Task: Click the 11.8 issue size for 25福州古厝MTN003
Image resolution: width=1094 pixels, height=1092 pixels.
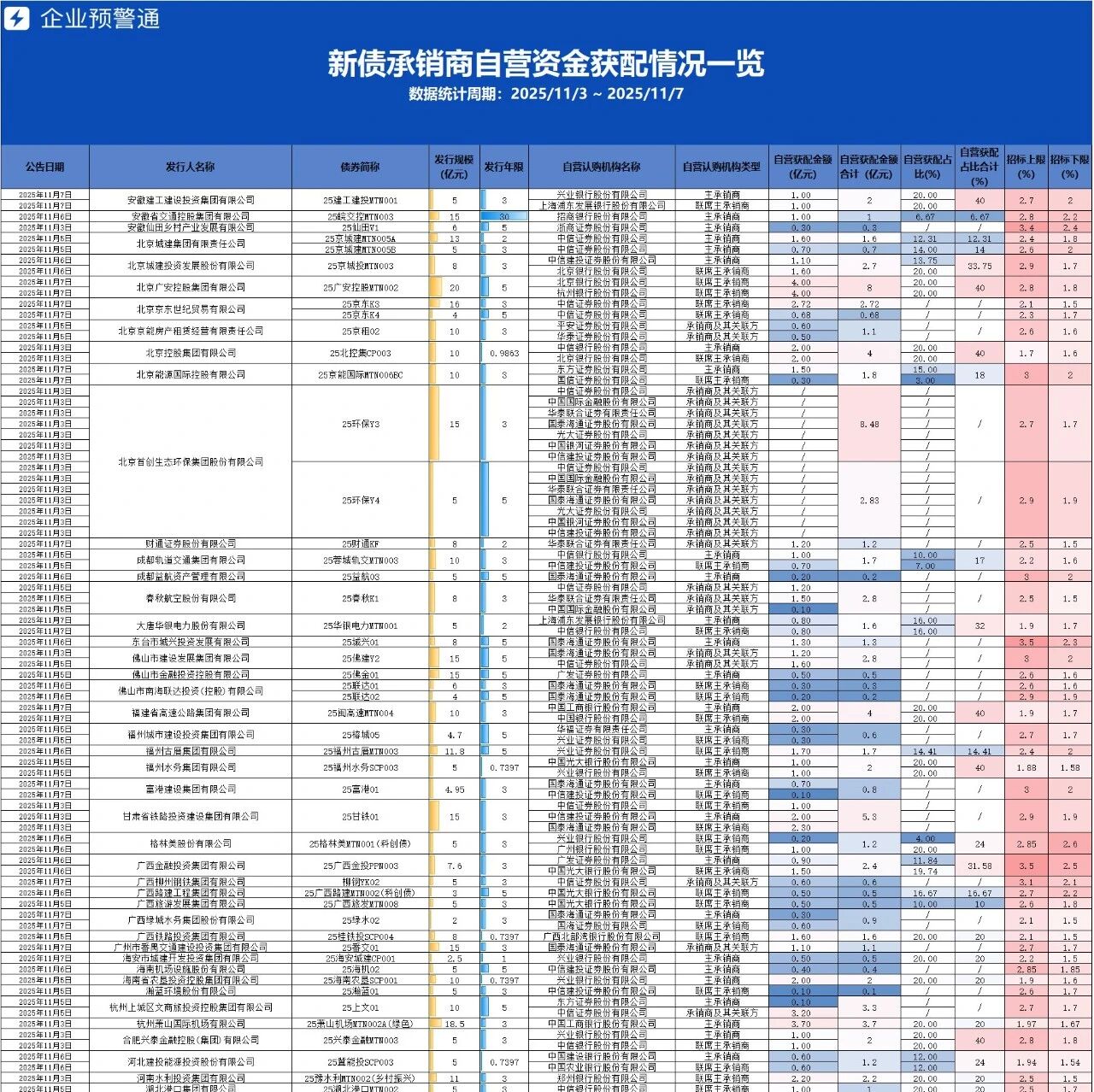Action: click(x=455, y=751)
